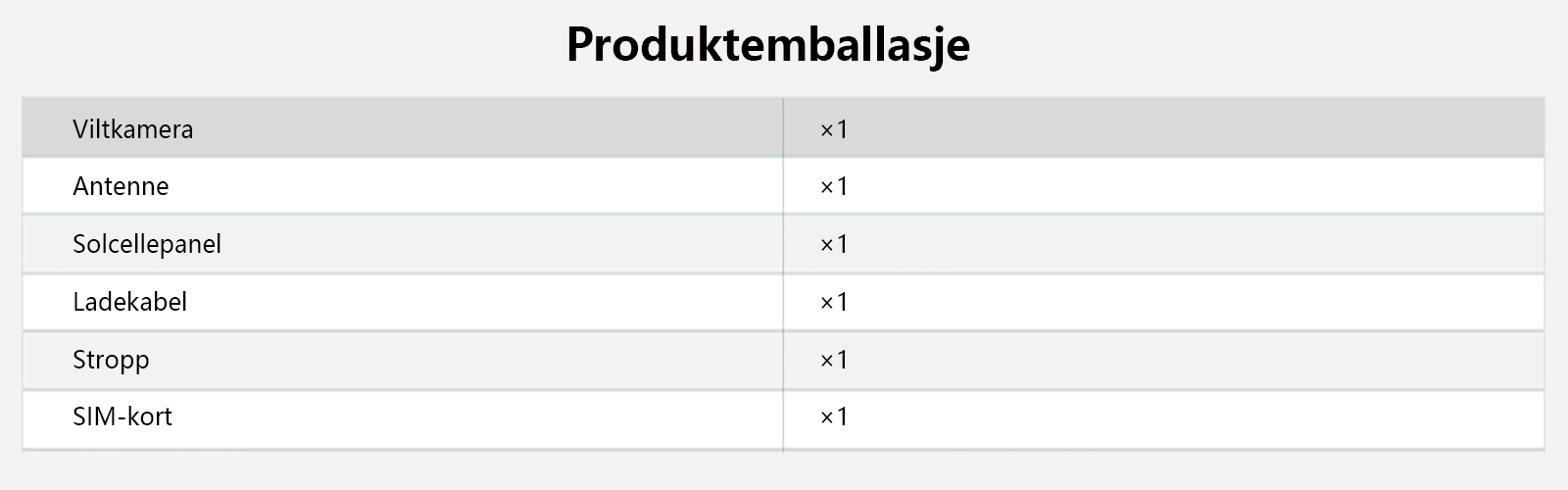1568x490 pixels.
Task: Click the white Antenne table row
Action: [x=1176, y=186]
